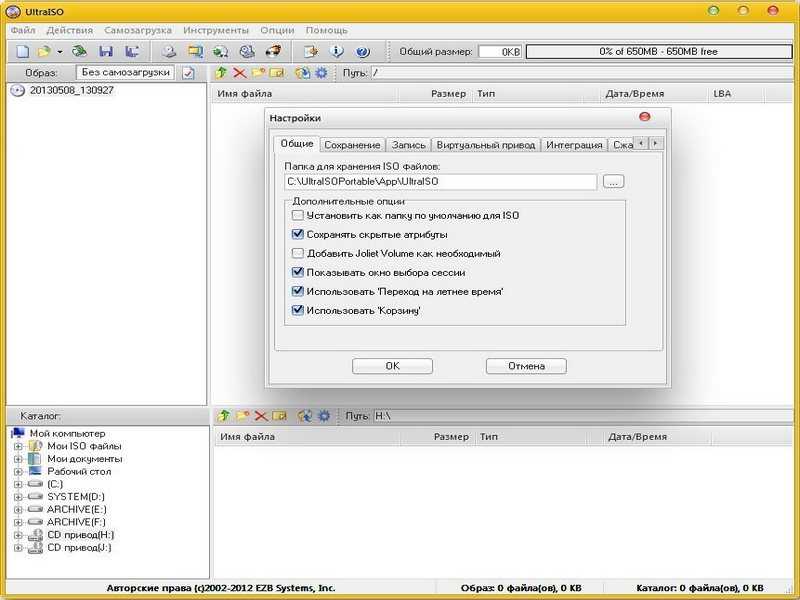The height and width of the screenshot is (600, 800).
Task: Click the Up arrow in image pane toolbar
Action: pos(221,73)
